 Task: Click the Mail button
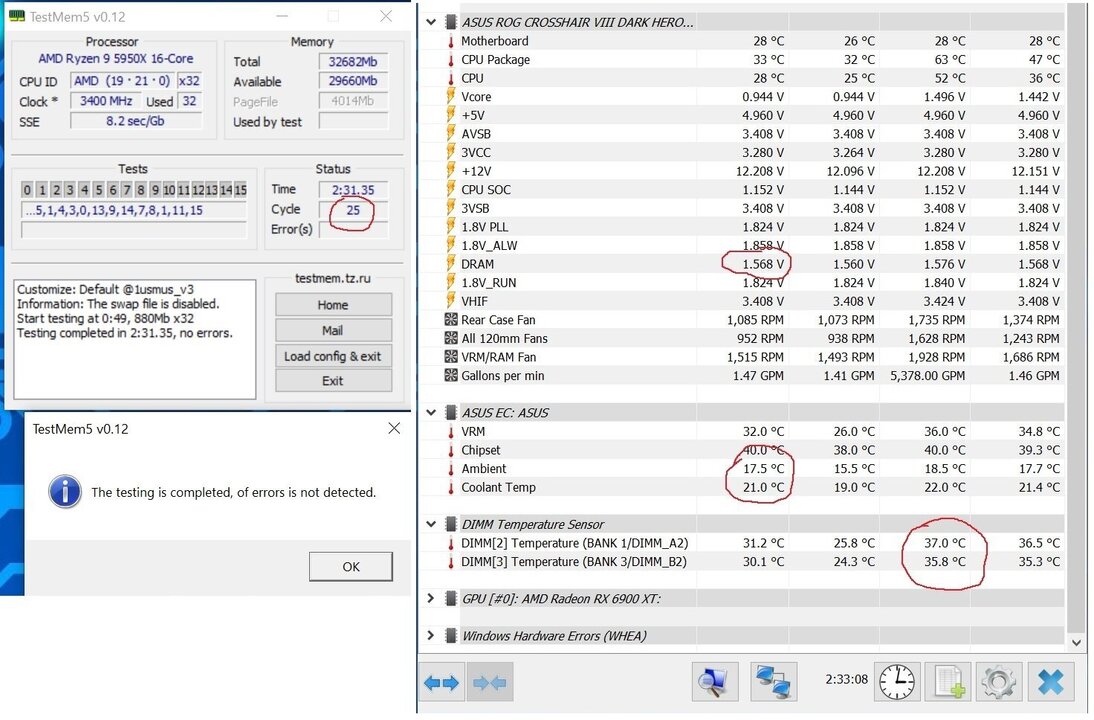pyautogui.click(x=333, y=330)
